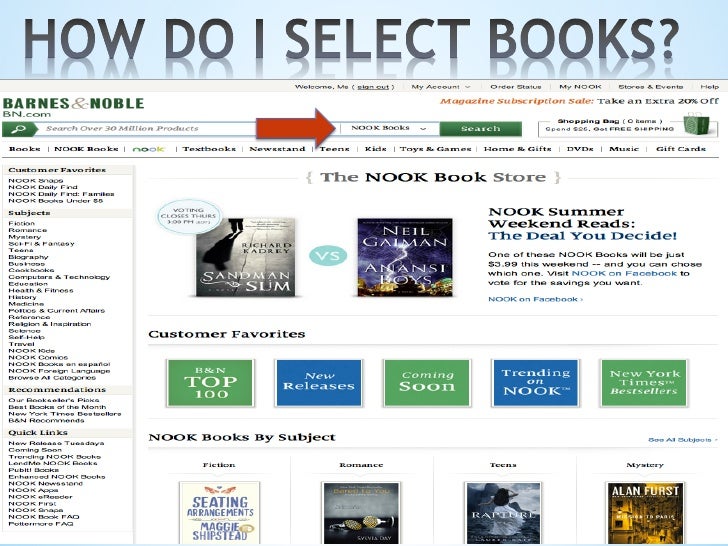The width and height of the screenshot is (728, 546).
Task: Open the green shopping bag icon
Action: 697,124
